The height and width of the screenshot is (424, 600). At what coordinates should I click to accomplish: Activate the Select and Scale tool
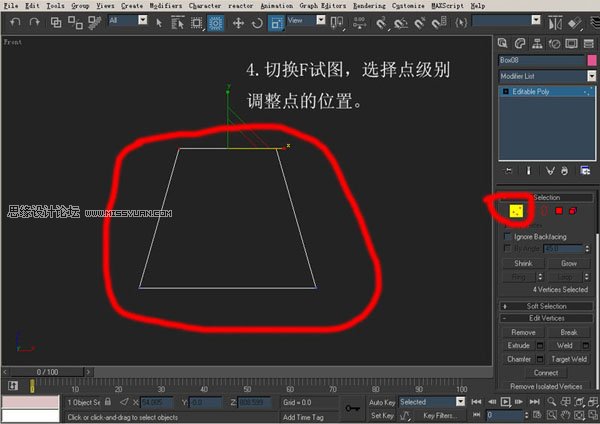pos(276,23)
